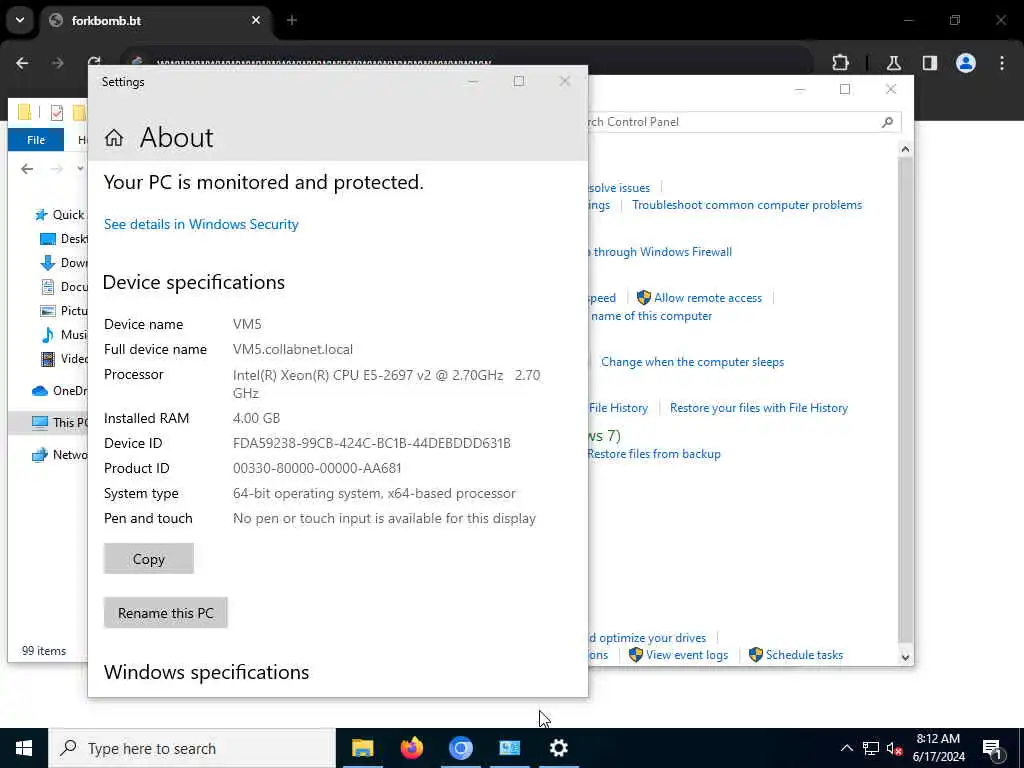Toggle the browser side panel icon
The width and height of the screenshot is (1024, 768).
tap(930, 63)
